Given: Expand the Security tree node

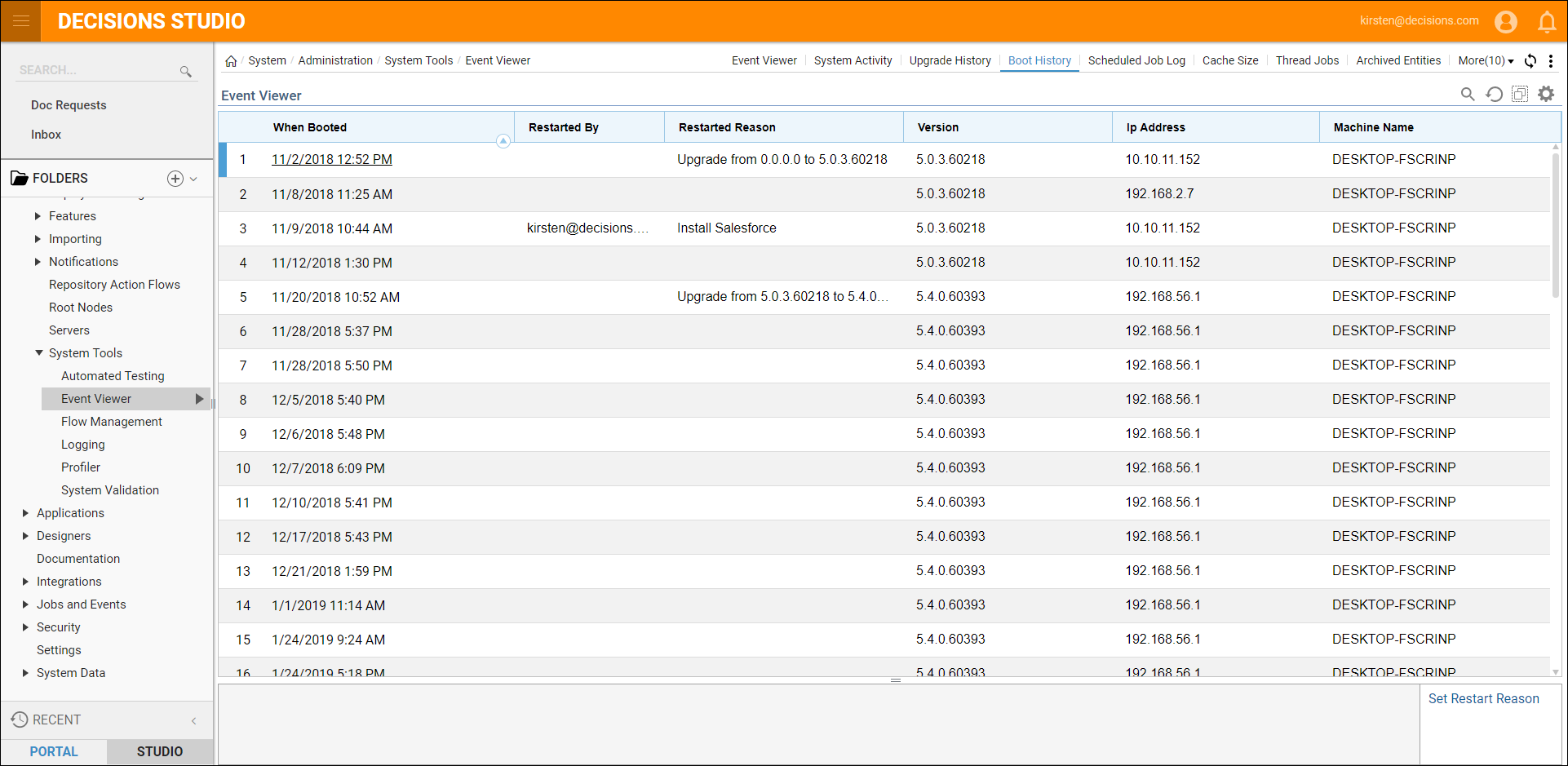Looking at the screenshot, I should (x=25, y=627).
